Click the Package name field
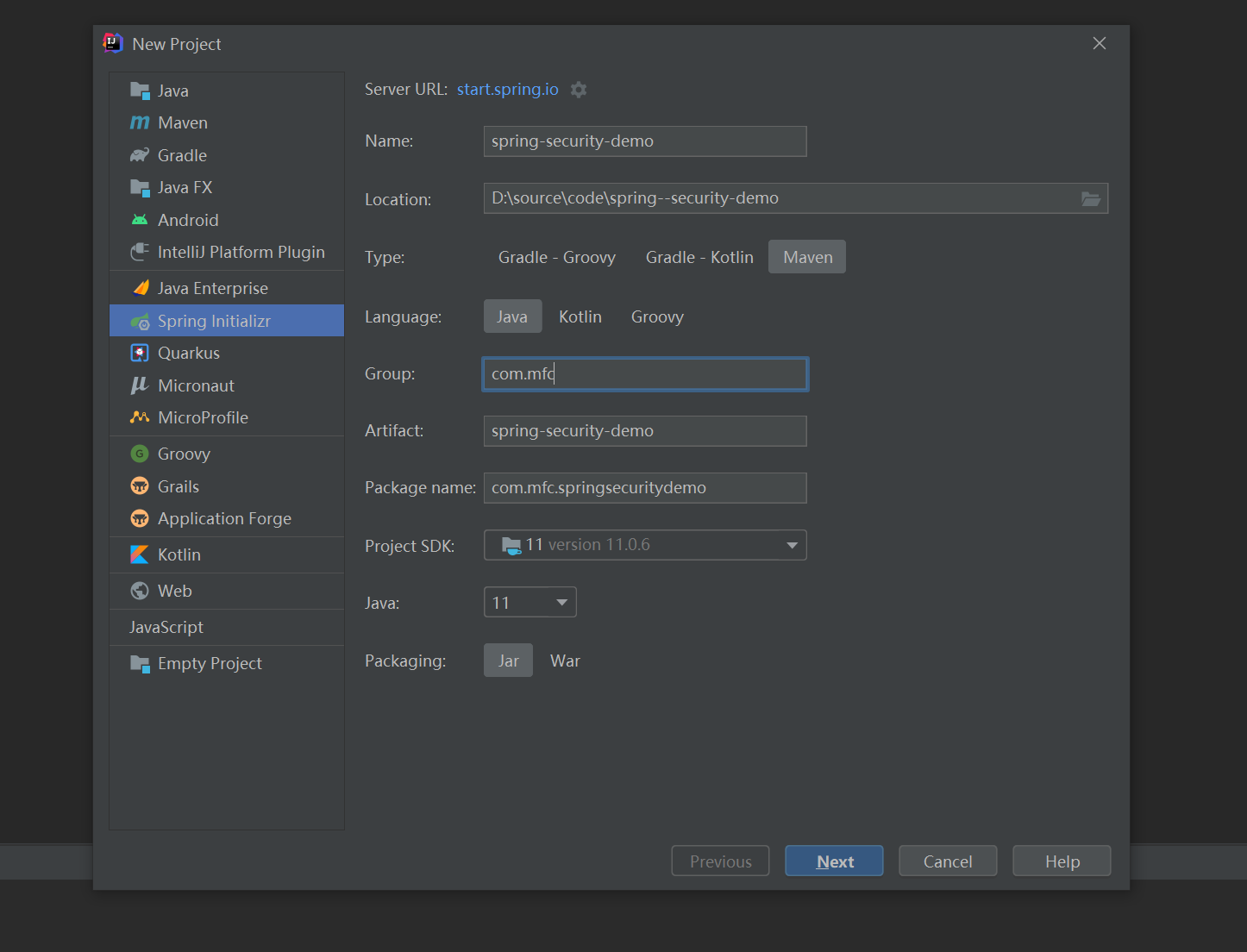Viewport: 1247px width, 952px height. (x=645, y=488)
